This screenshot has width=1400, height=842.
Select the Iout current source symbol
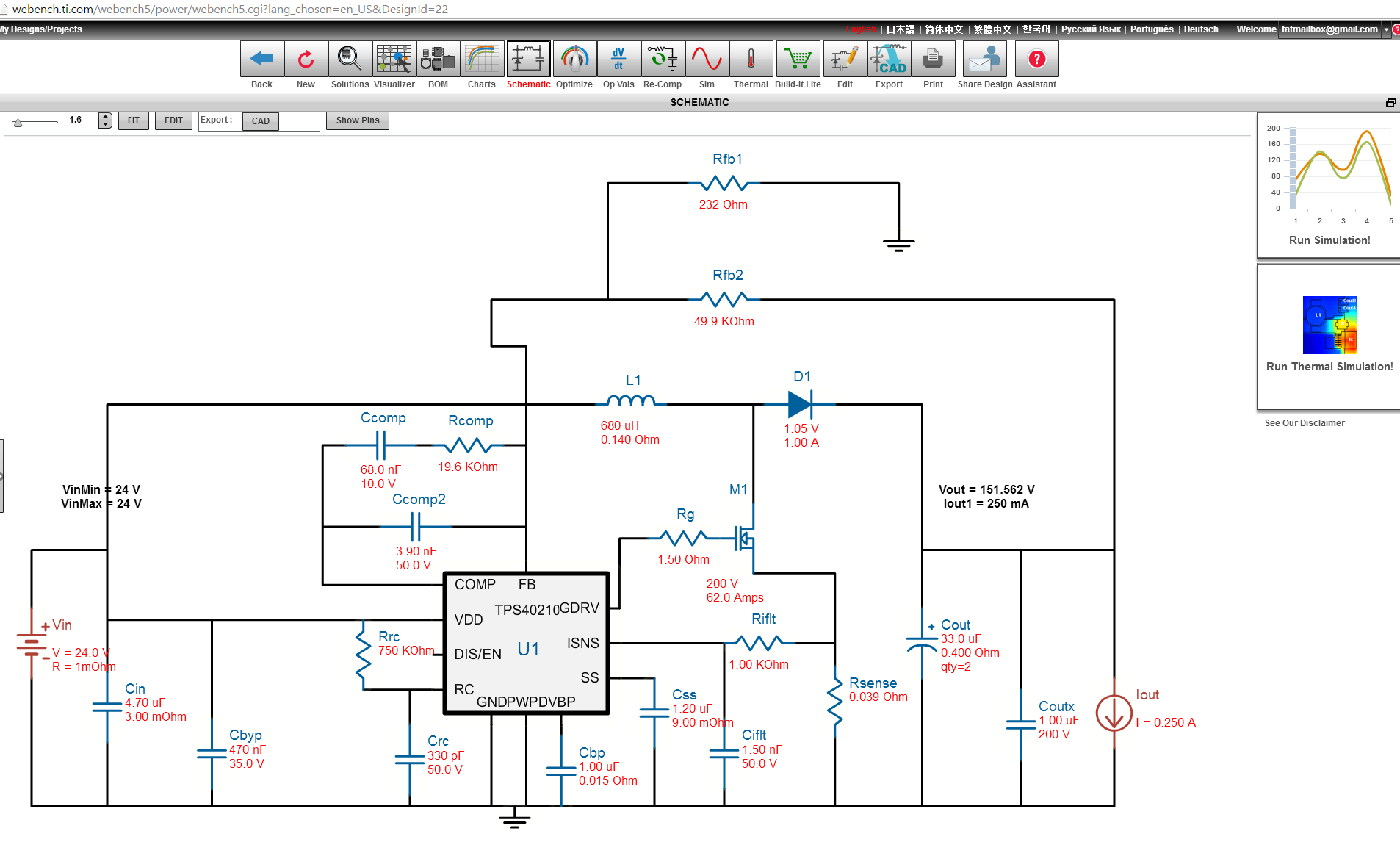pos(1114,713)
